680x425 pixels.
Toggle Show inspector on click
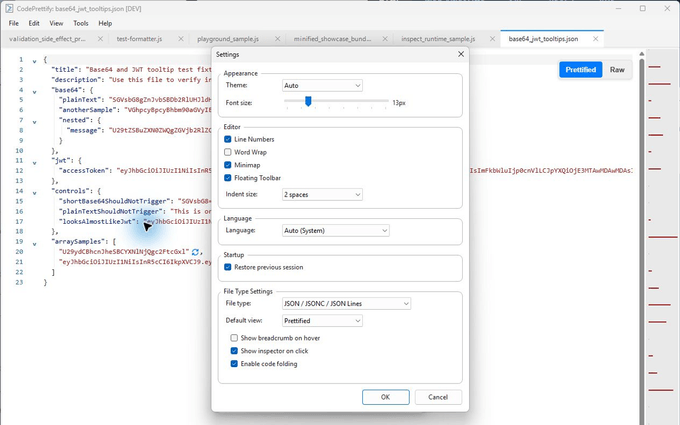point(234,351)
